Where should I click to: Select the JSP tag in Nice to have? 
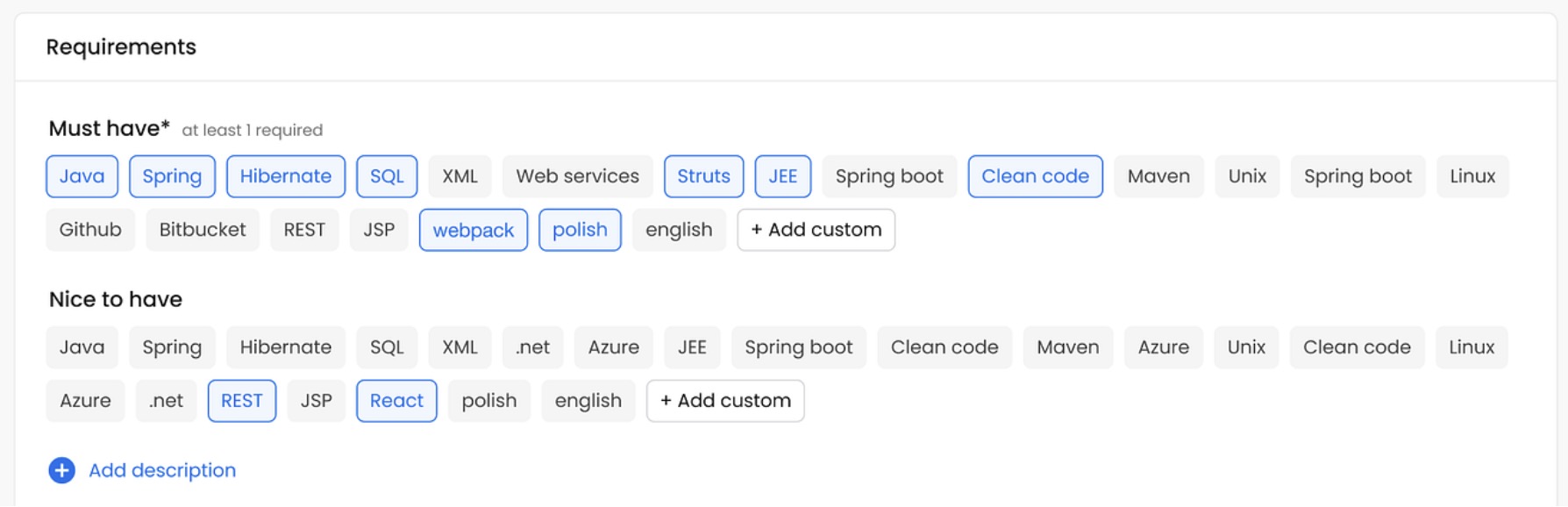(316, 401)
